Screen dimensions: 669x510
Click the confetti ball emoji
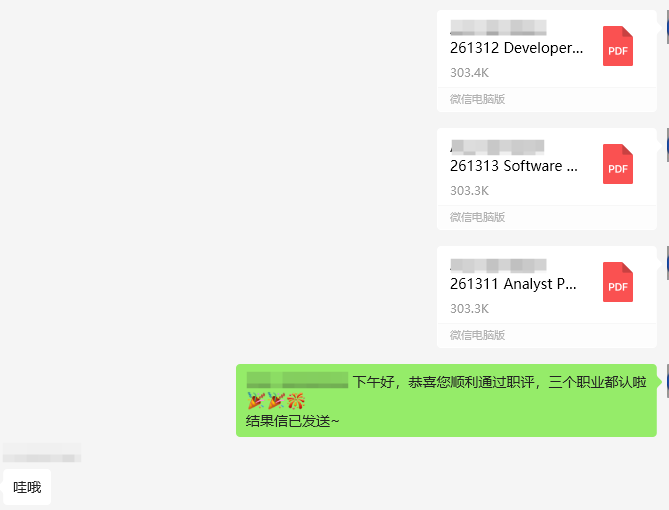click(296, 401)
